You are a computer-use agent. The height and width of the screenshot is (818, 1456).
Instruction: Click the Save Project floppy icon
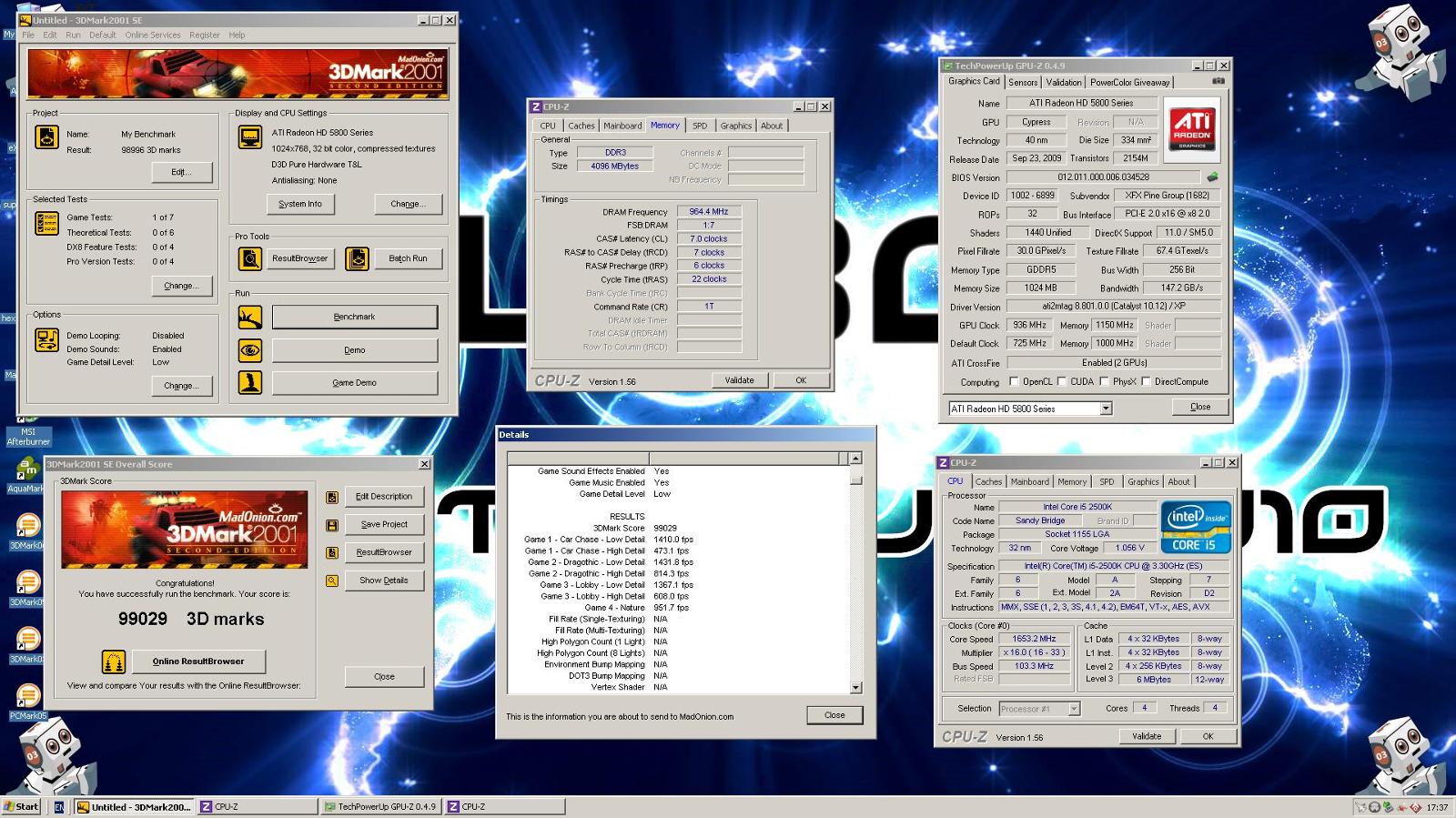coord(332,525)
